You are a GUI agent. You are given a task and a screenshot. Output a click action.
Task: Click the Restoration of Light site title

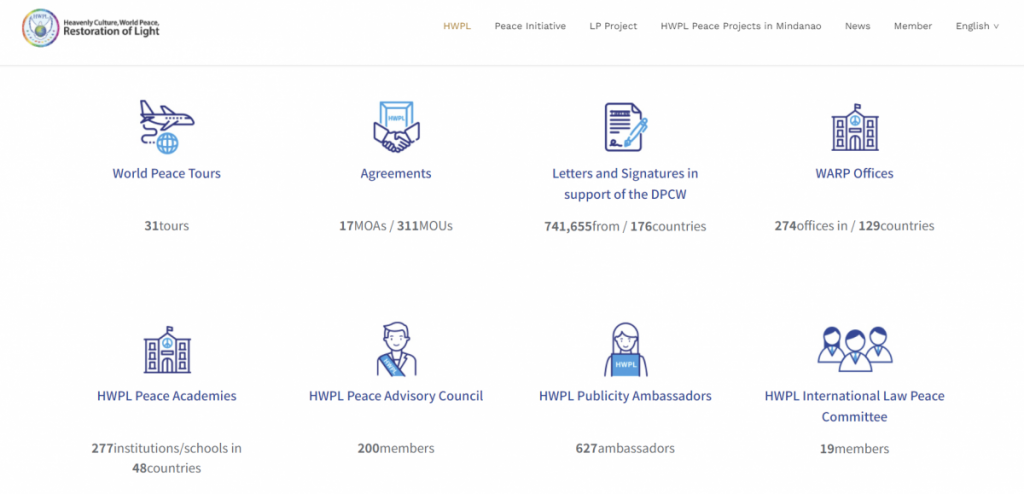111,31
